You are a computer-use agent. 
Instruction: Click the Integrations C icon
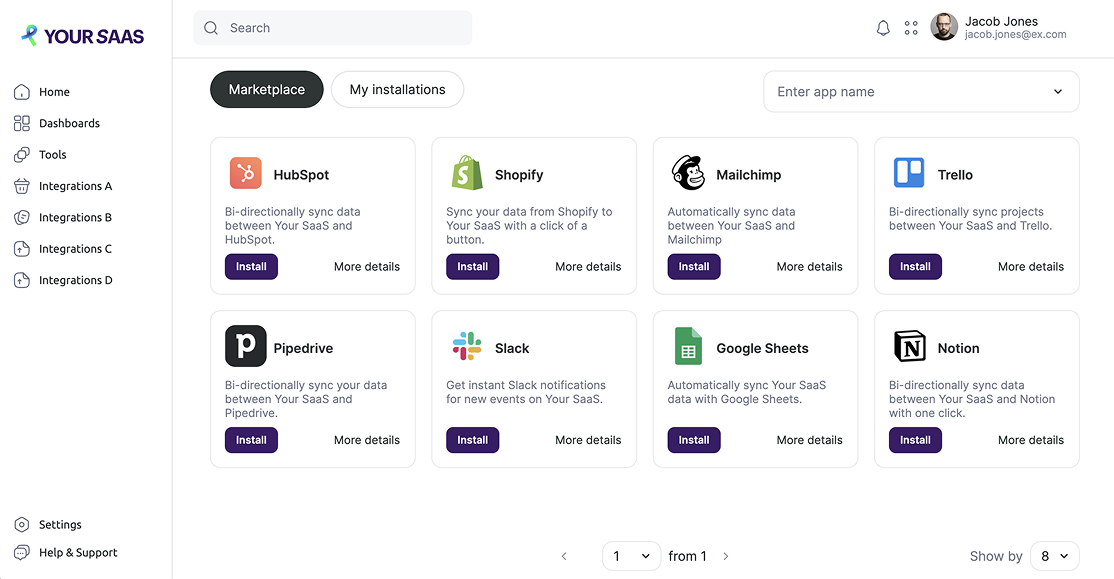pyautogui.click(x=22, y=249)
